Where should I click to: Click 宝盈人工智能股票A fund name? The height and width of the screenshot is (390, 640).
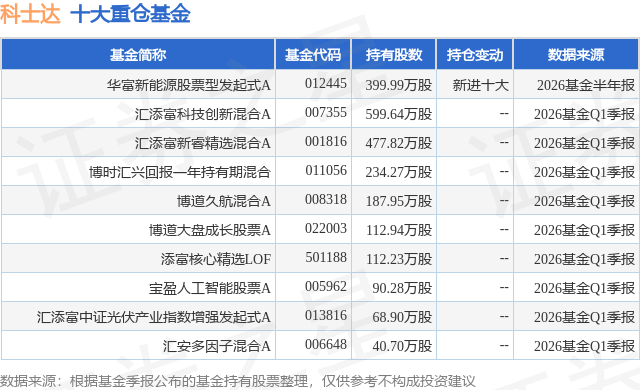[x=210, y=288]
